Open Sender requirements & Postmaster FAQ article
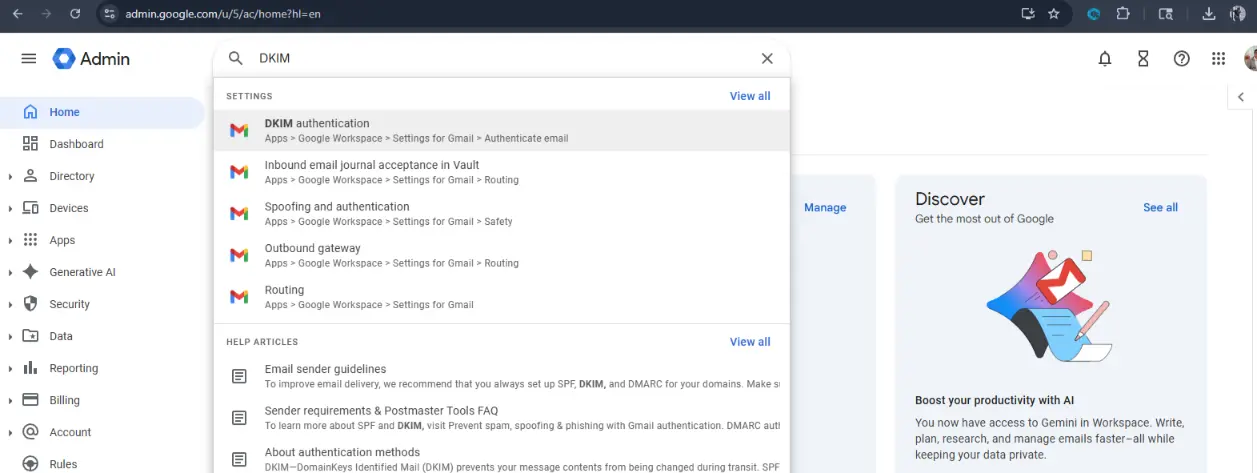This screenshot has height=473, width=1257. click(x=501, y=417)
